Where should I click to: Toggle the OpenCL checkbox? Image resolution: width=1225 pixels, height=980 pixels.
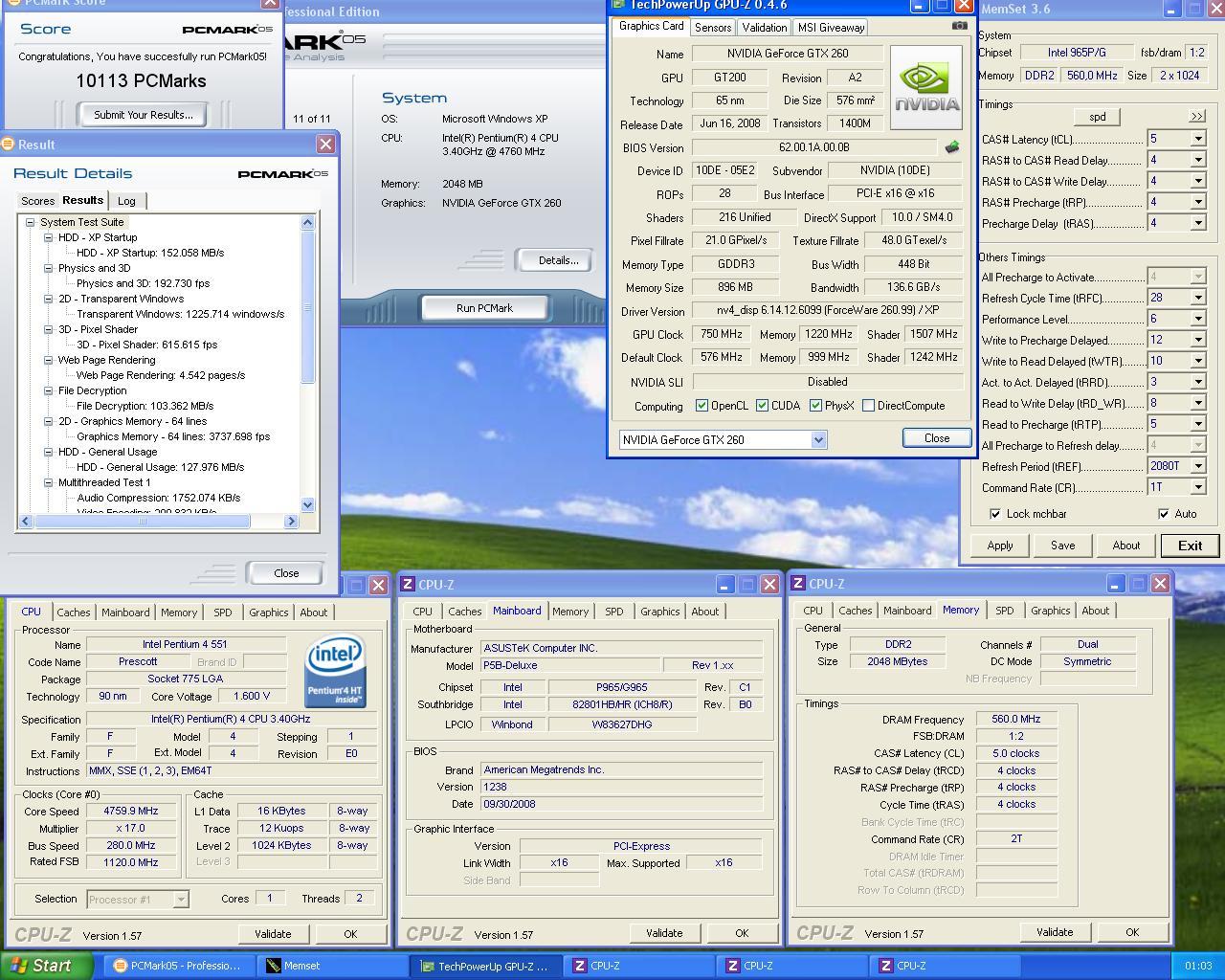pos(702,406)
